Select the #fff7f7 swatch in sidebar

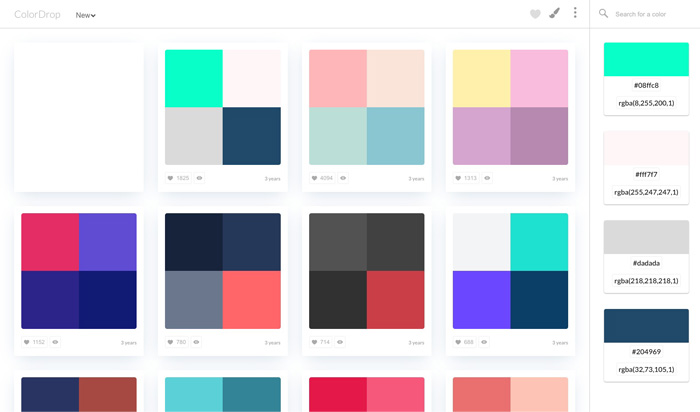coord(646,148)
